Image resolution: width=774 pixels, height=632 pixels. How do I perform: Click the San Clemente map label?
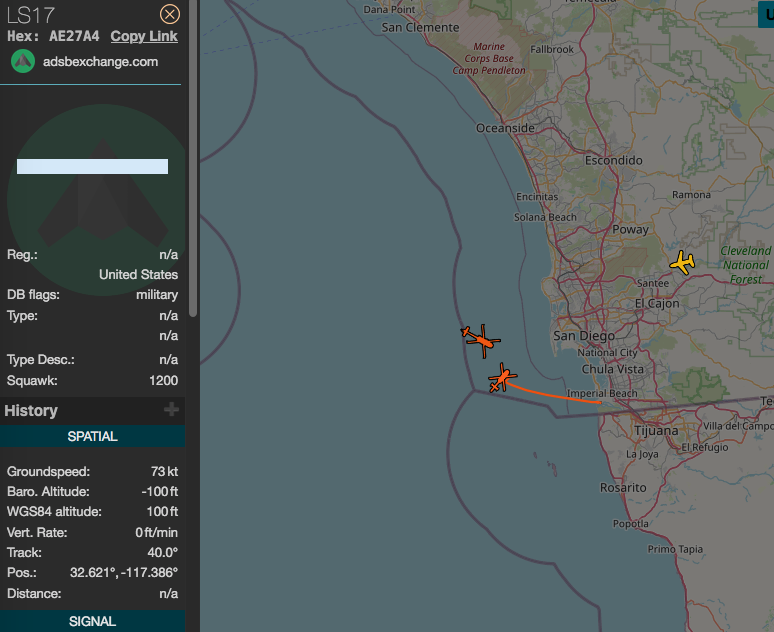[420, 28]
